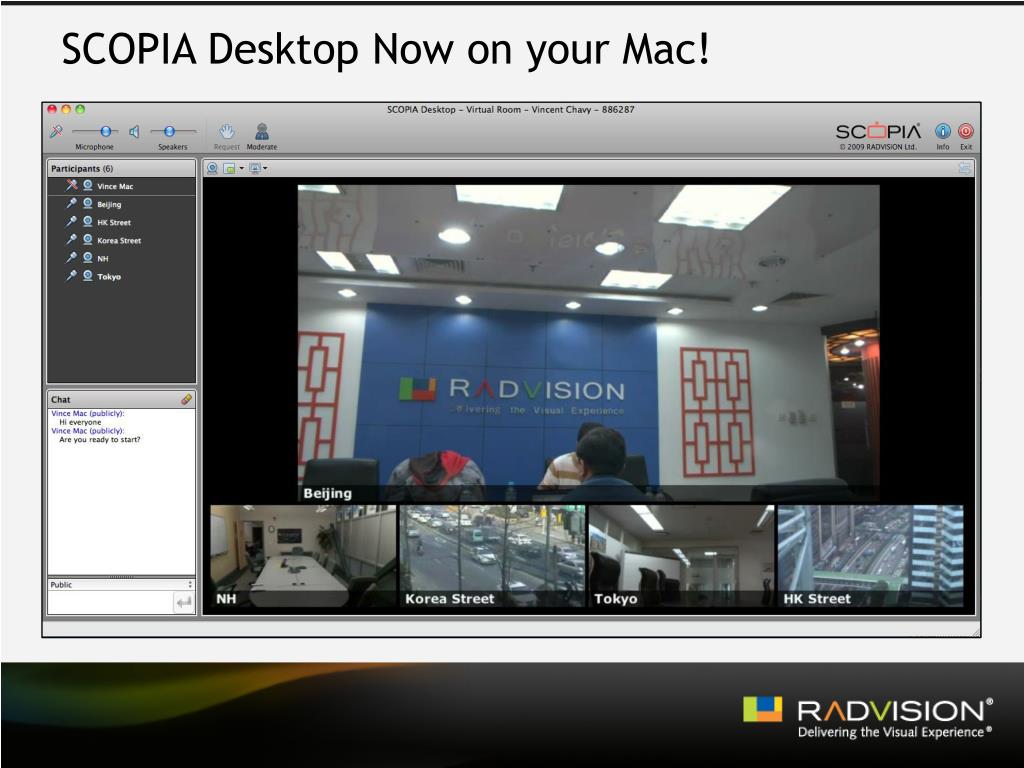Open the Public chat recipient dropdown

(x=121, y=585)
